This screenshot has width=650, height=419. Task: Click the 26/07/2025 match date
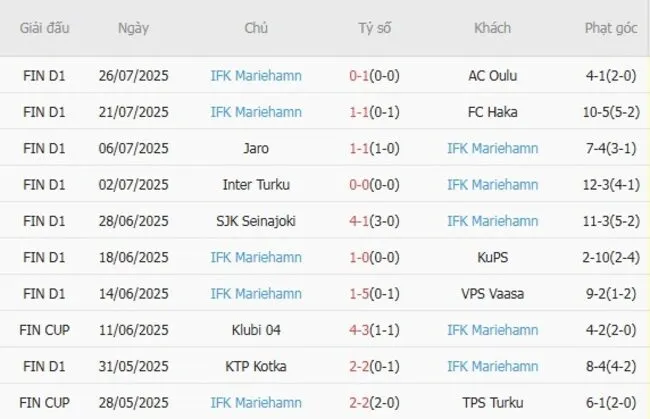(x=133, y=75)
